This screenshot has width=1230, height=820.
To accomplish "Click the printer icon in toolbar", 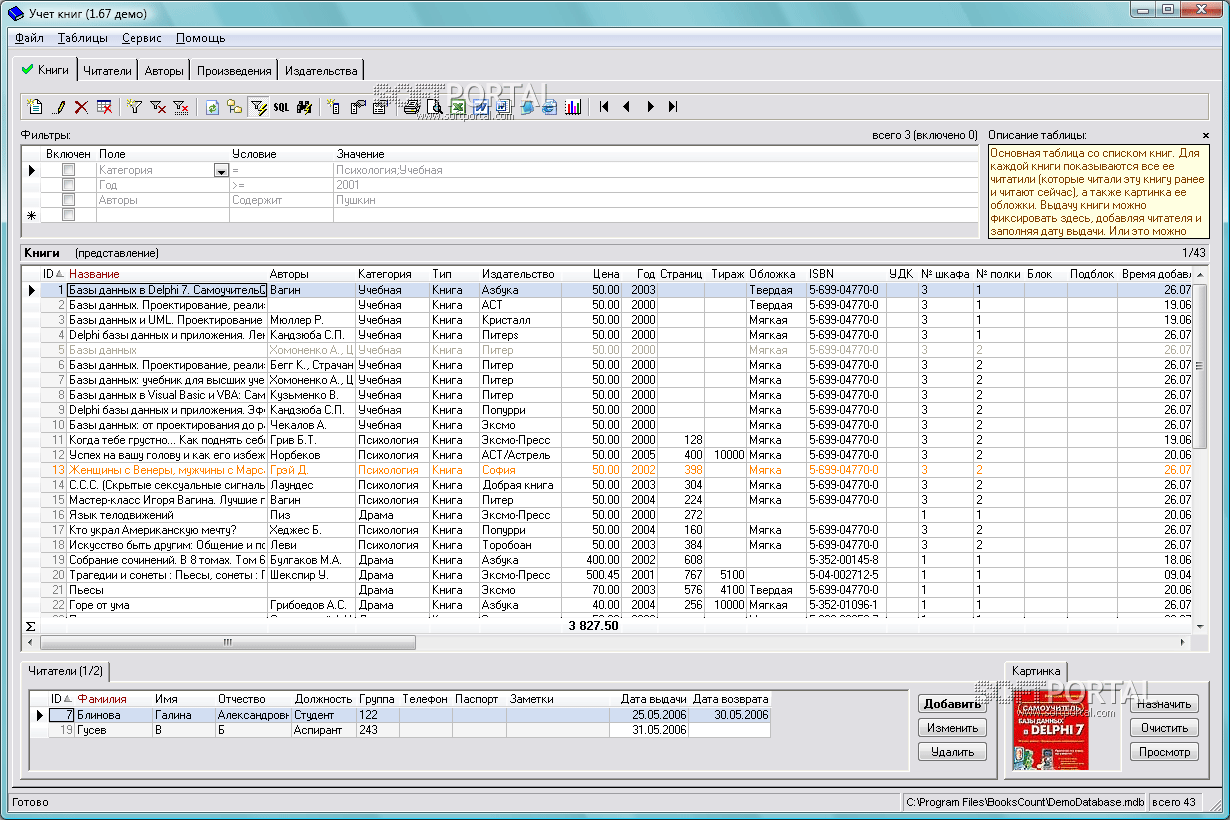I will [x=411, y=107].
